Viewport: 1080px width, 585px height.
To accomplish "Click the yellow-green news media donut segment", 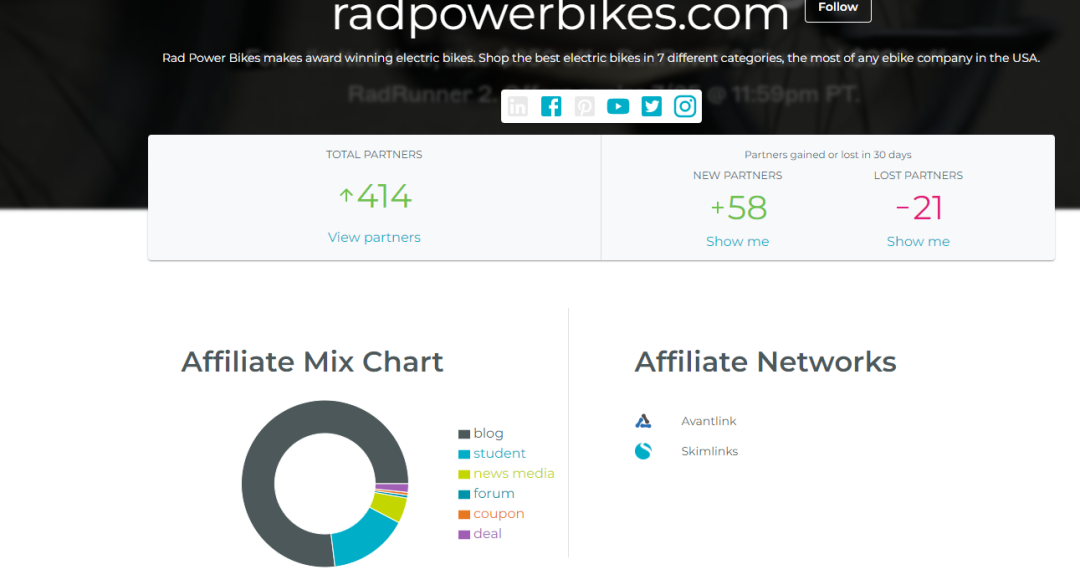I will (x=390, y=506).
